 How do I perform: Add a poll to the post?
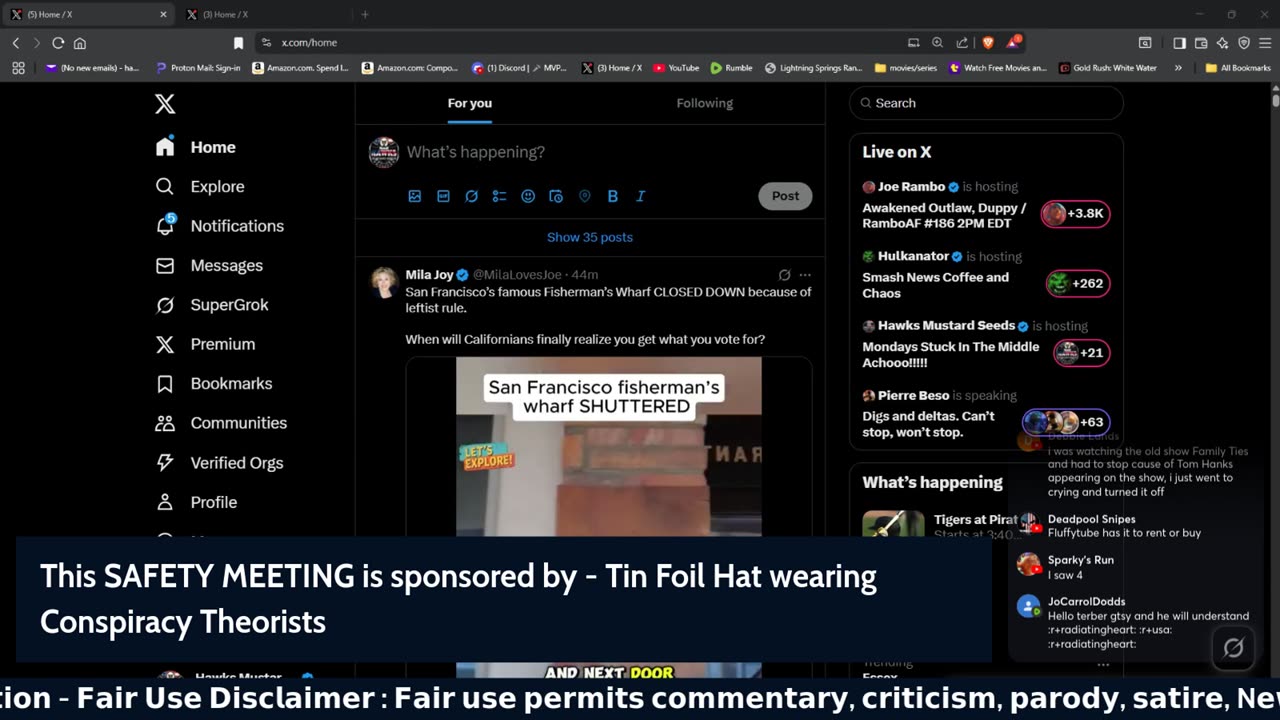click(499, 196)
